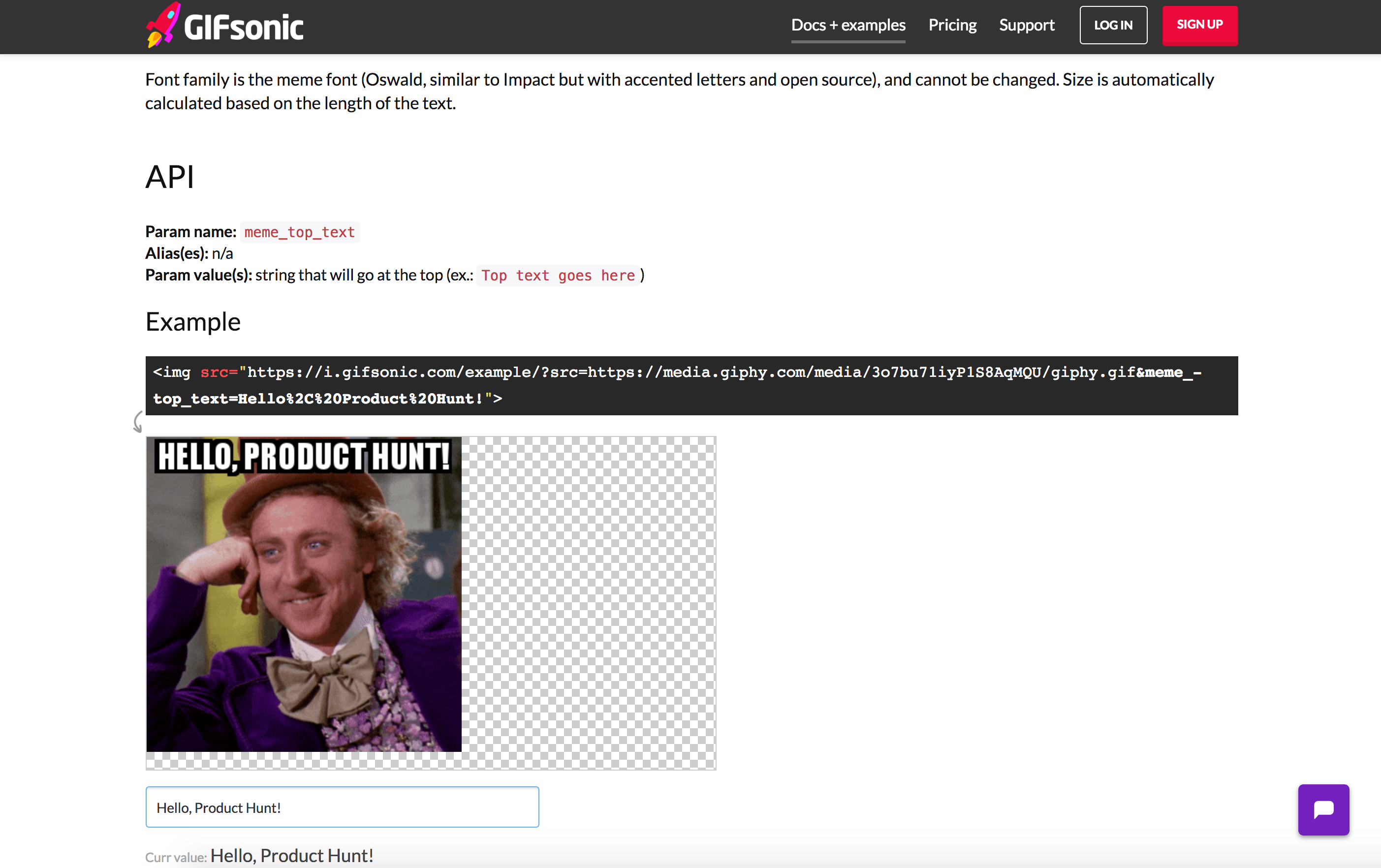The width and height of the screenshot is (1381, 868).
Task: Click the 'Top text goes here' example code
Action: click(x=558, y=276)
